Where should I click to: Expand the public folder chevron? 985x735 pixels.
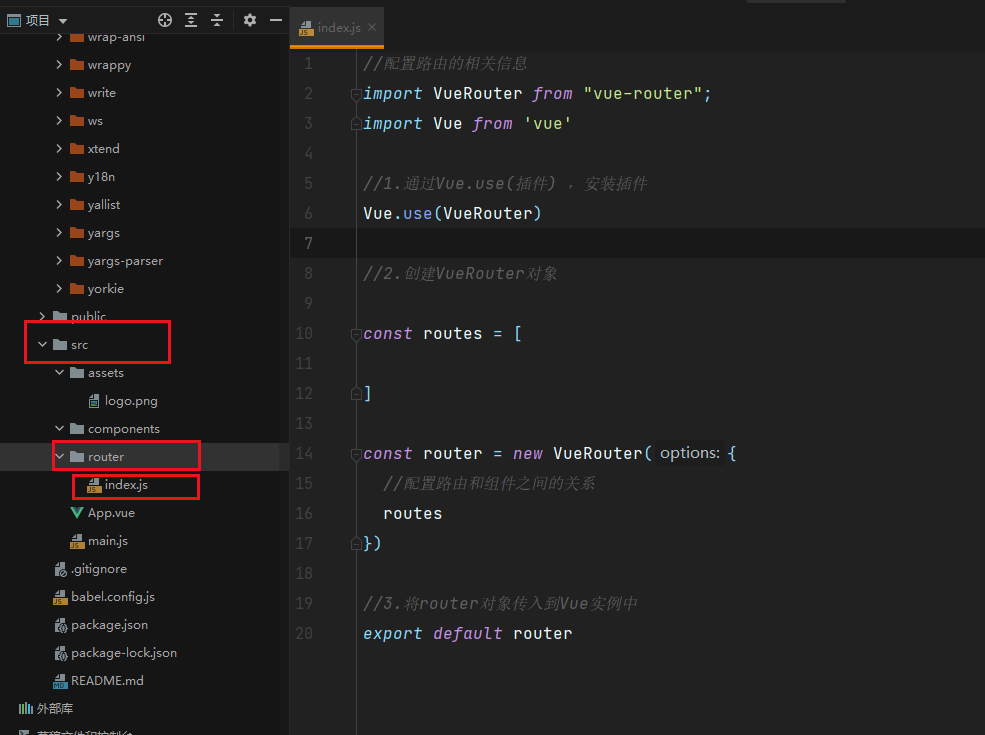[x=42, y=316]
